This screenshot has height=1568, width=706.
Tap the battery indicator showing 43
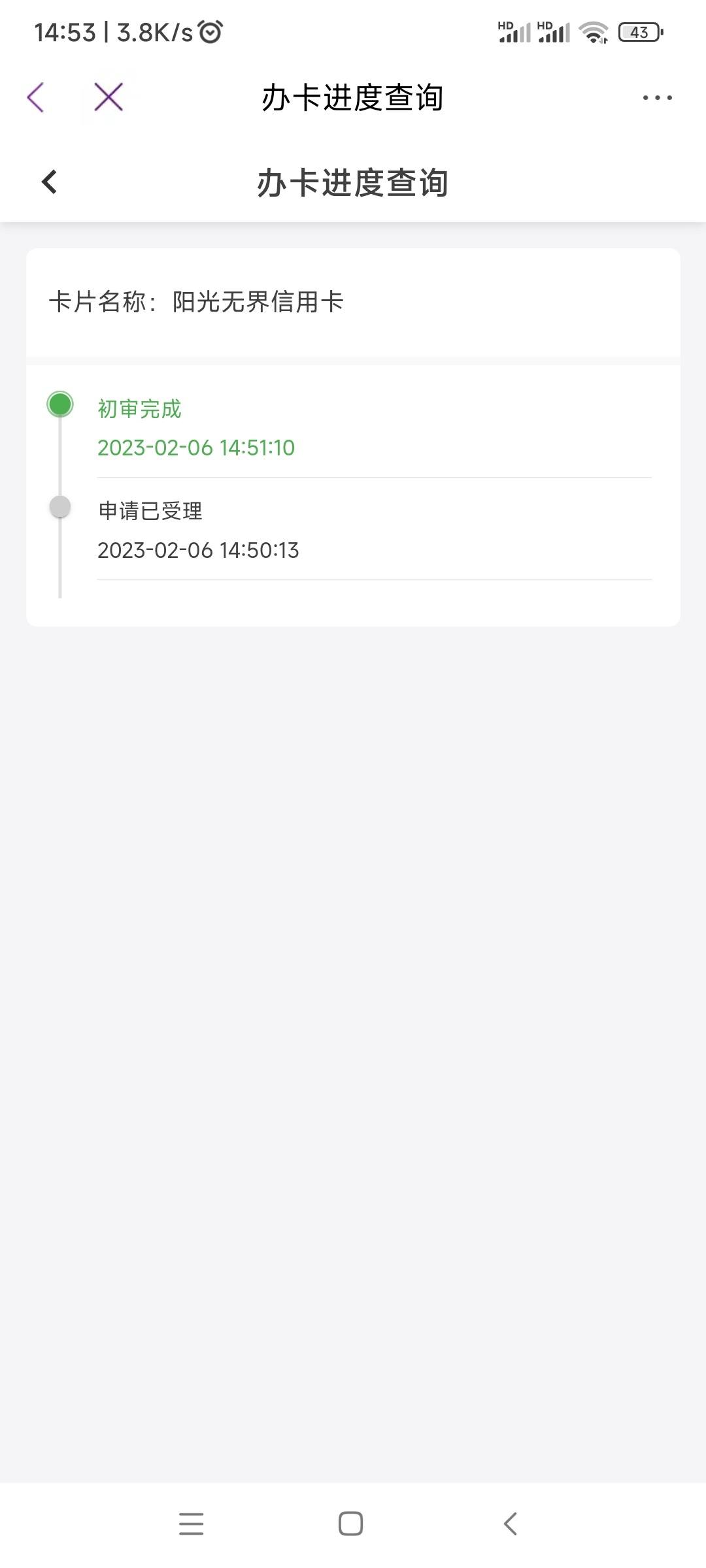coord(641,32)
